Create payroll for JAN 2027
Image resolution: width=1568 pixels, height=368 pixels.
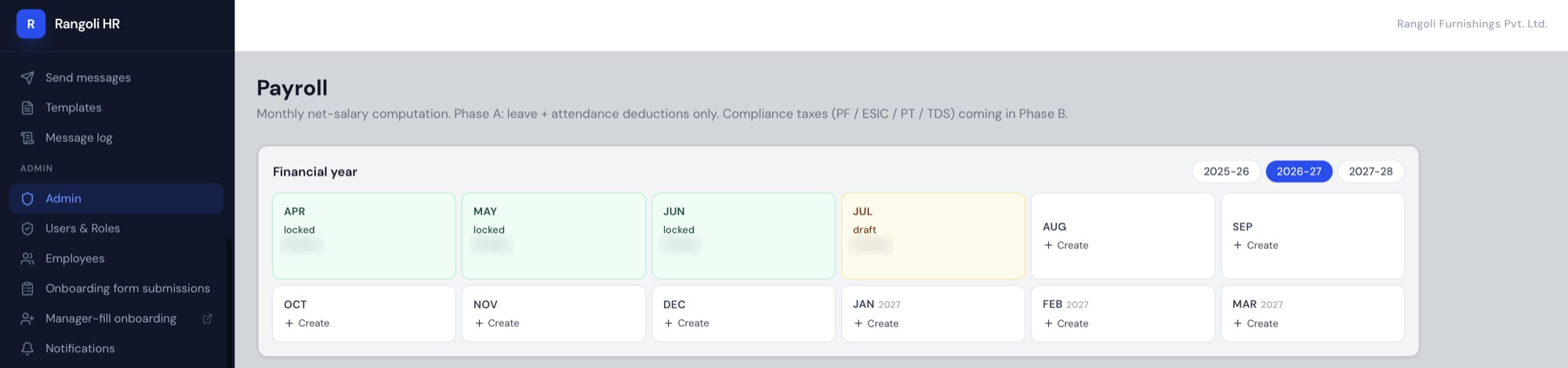point(933,313)
